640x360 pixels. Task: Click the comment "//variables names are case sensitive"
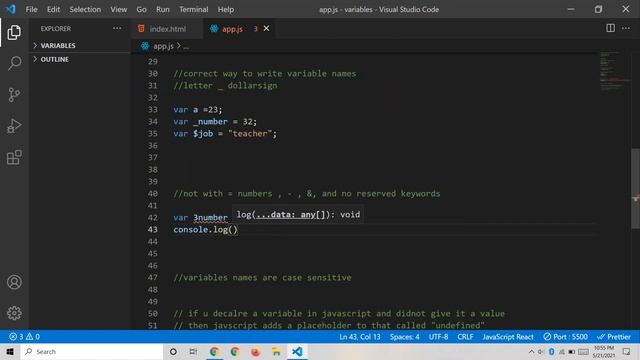pos(262,278)
